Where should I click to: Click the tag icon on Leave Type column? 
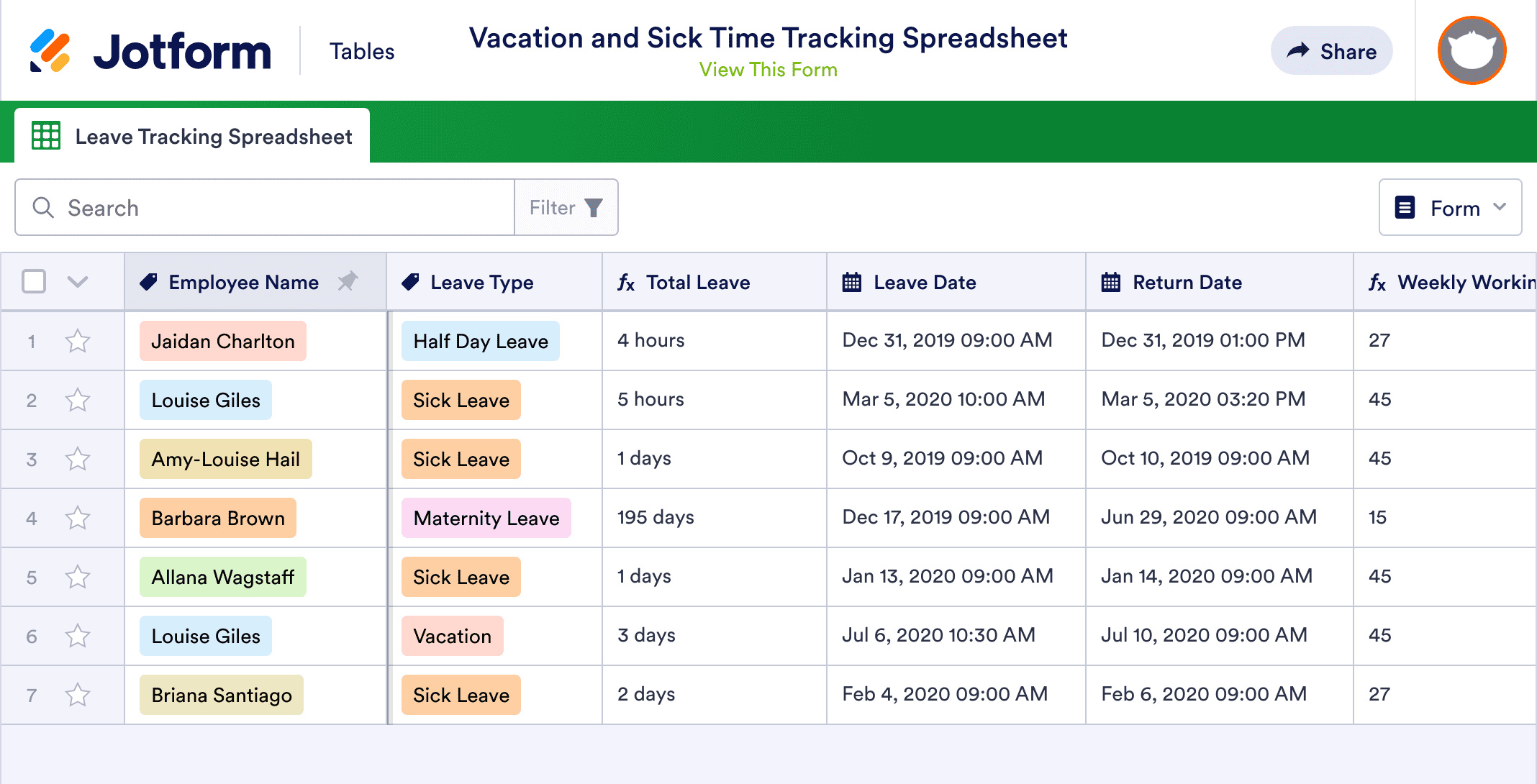pos(410,282)
